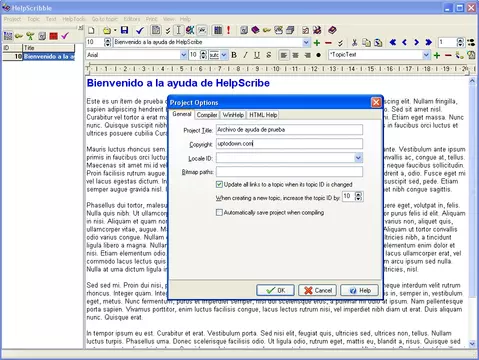Add style with green plus beside TopicText
Screen dimensions: 479x360
437,55
